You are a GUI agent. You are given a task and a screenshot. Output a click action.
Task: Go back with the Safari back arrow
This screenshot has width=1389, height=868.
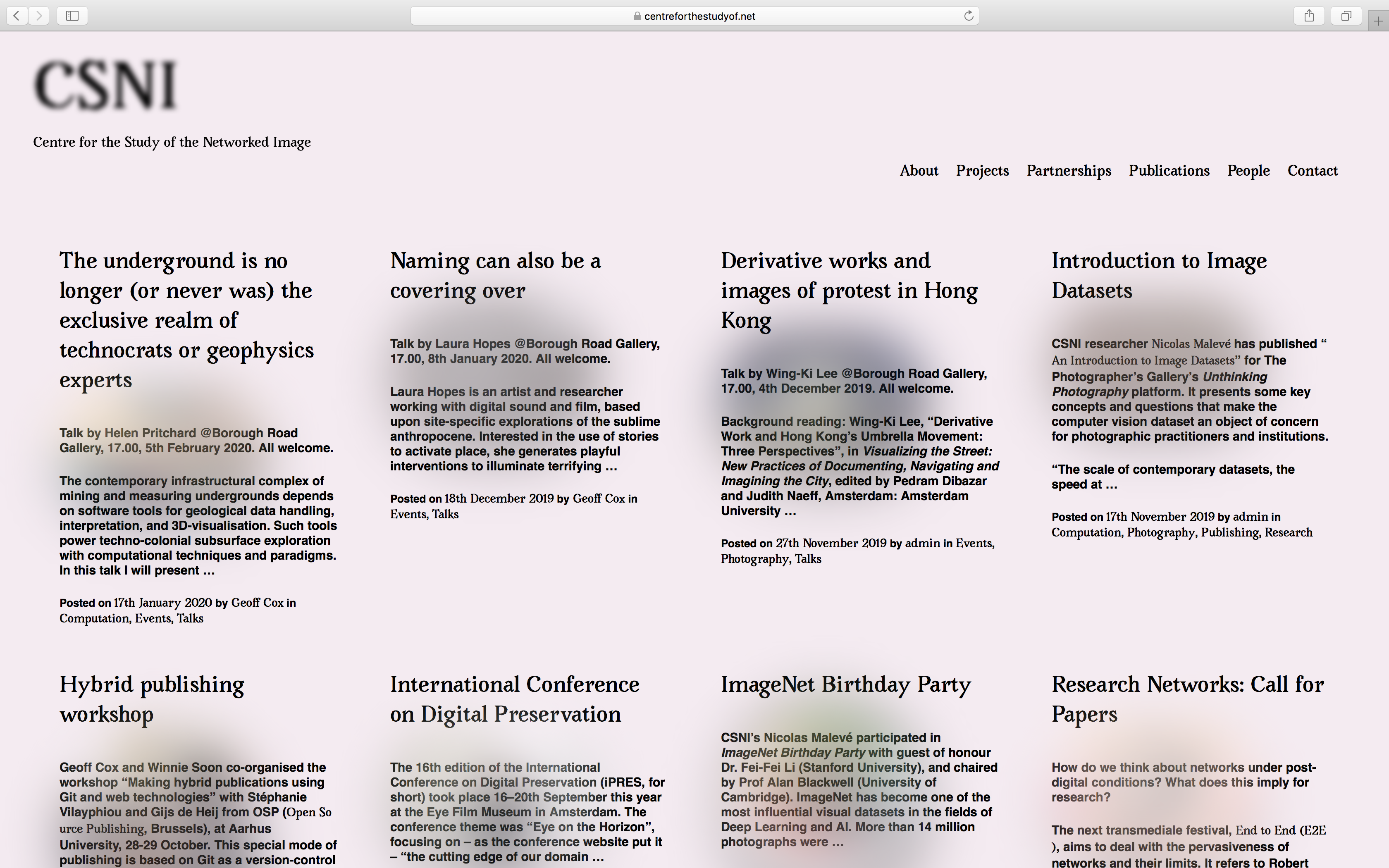(x=17, y=16)
